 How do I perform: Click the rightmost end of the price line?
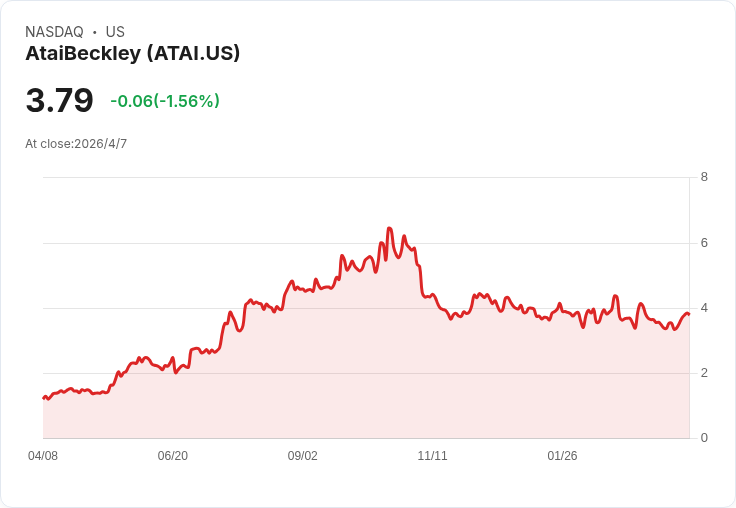pyautogui.click(x=689, y=315)
